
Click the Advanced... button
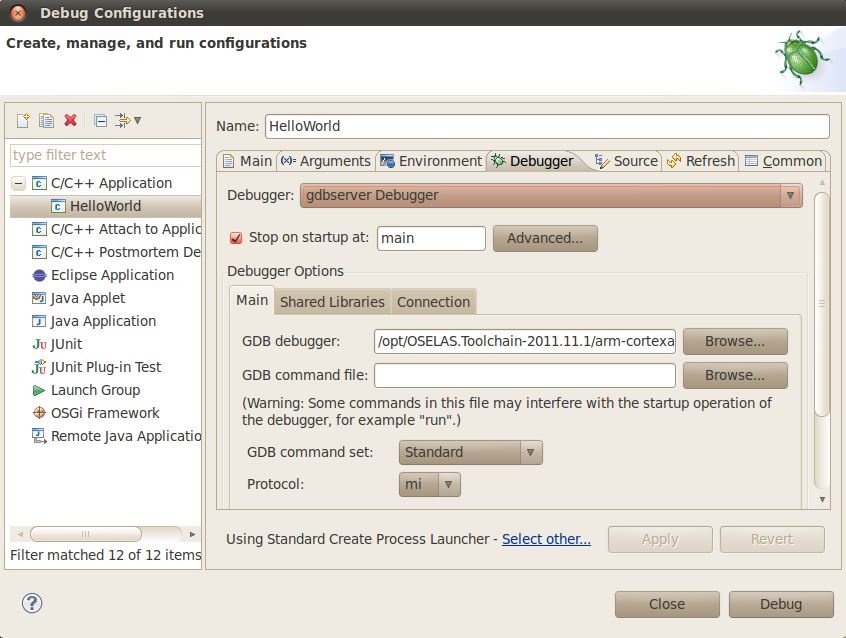tap(545, 238)
